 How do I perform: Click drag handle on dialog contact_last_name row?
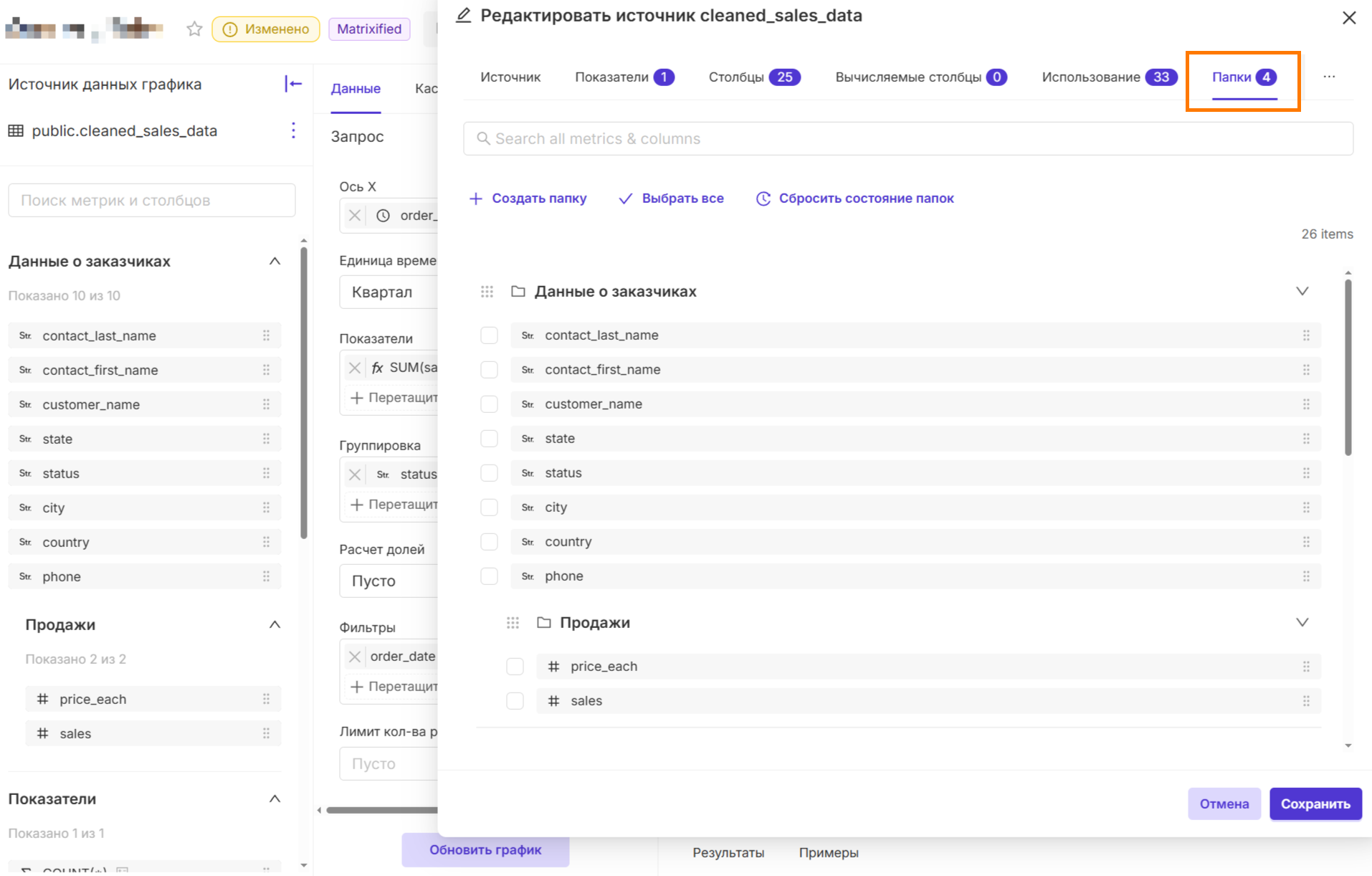[x=1306, y=335]
